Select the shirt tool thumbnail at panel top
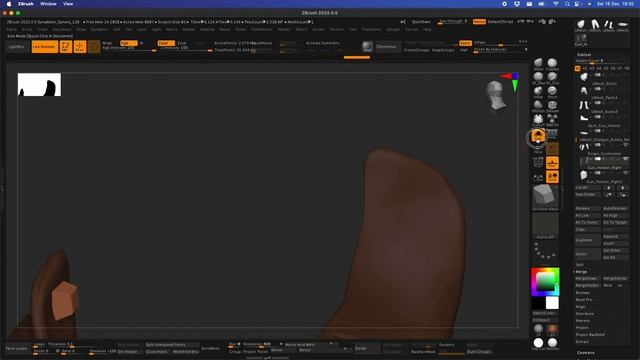 click(581, 24)
